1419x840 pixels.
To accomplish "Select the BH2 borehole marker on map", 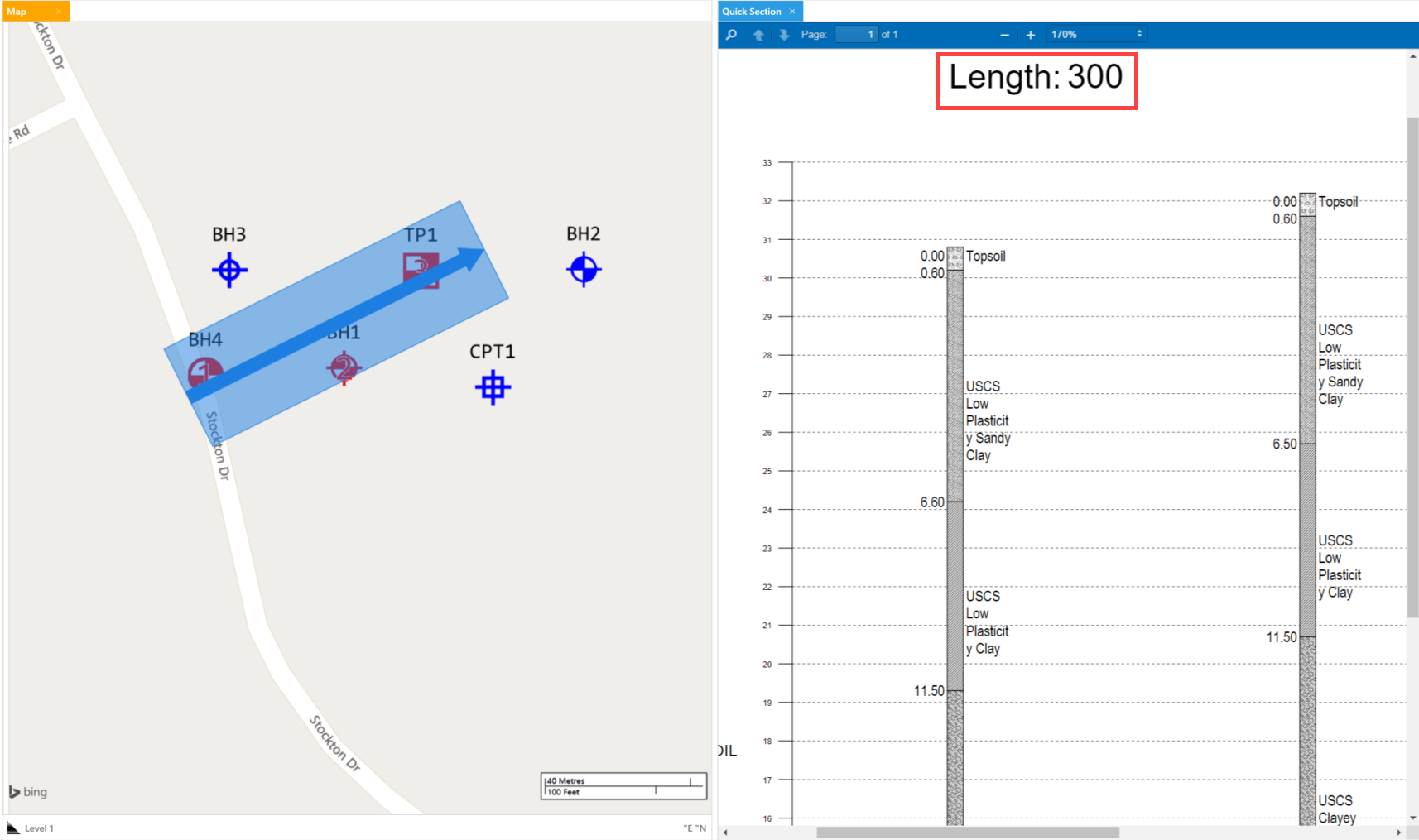I will (x=584, y=269).
